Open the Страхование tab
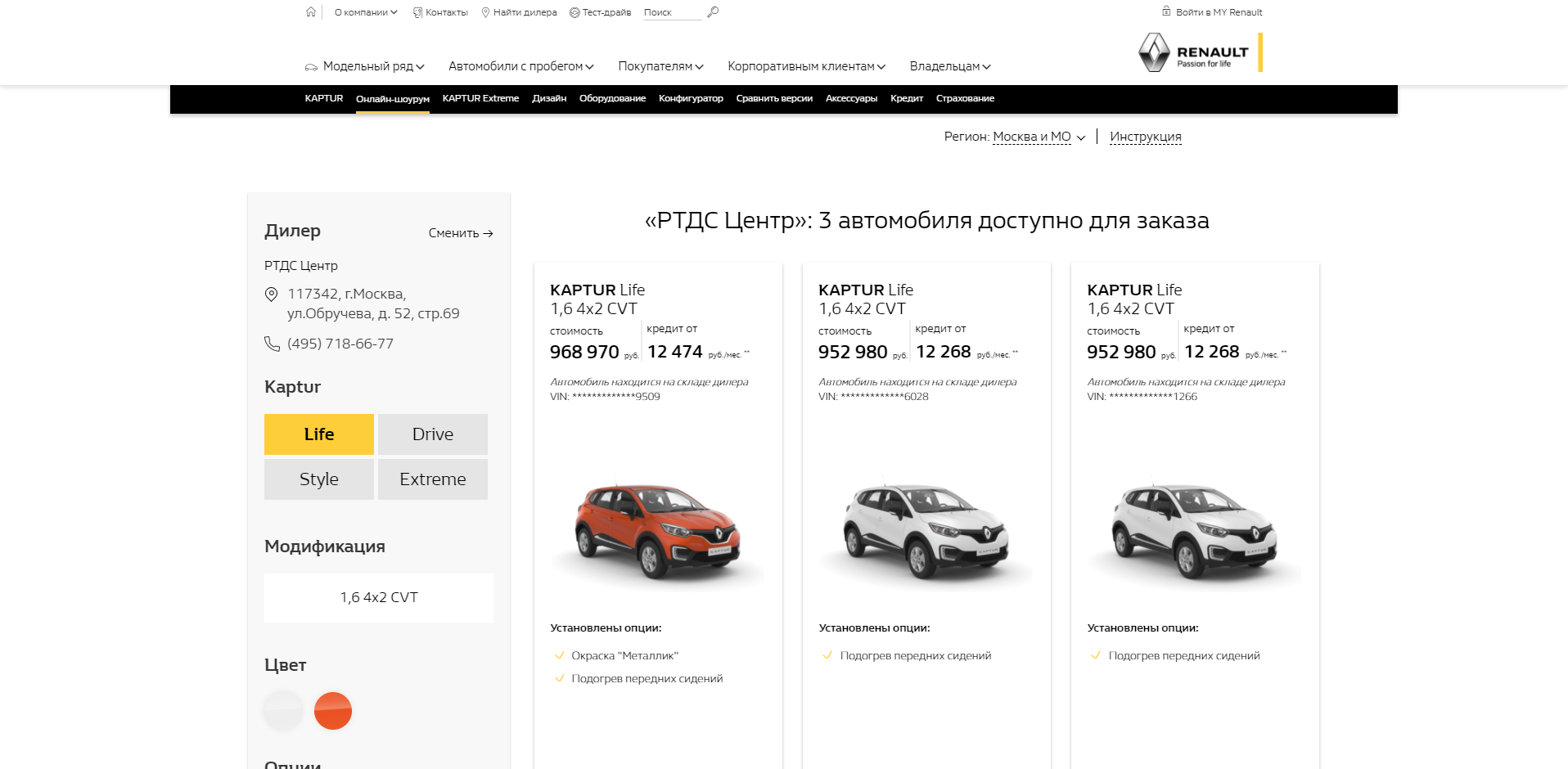The image size is (1568, 769). pos(966,98)
